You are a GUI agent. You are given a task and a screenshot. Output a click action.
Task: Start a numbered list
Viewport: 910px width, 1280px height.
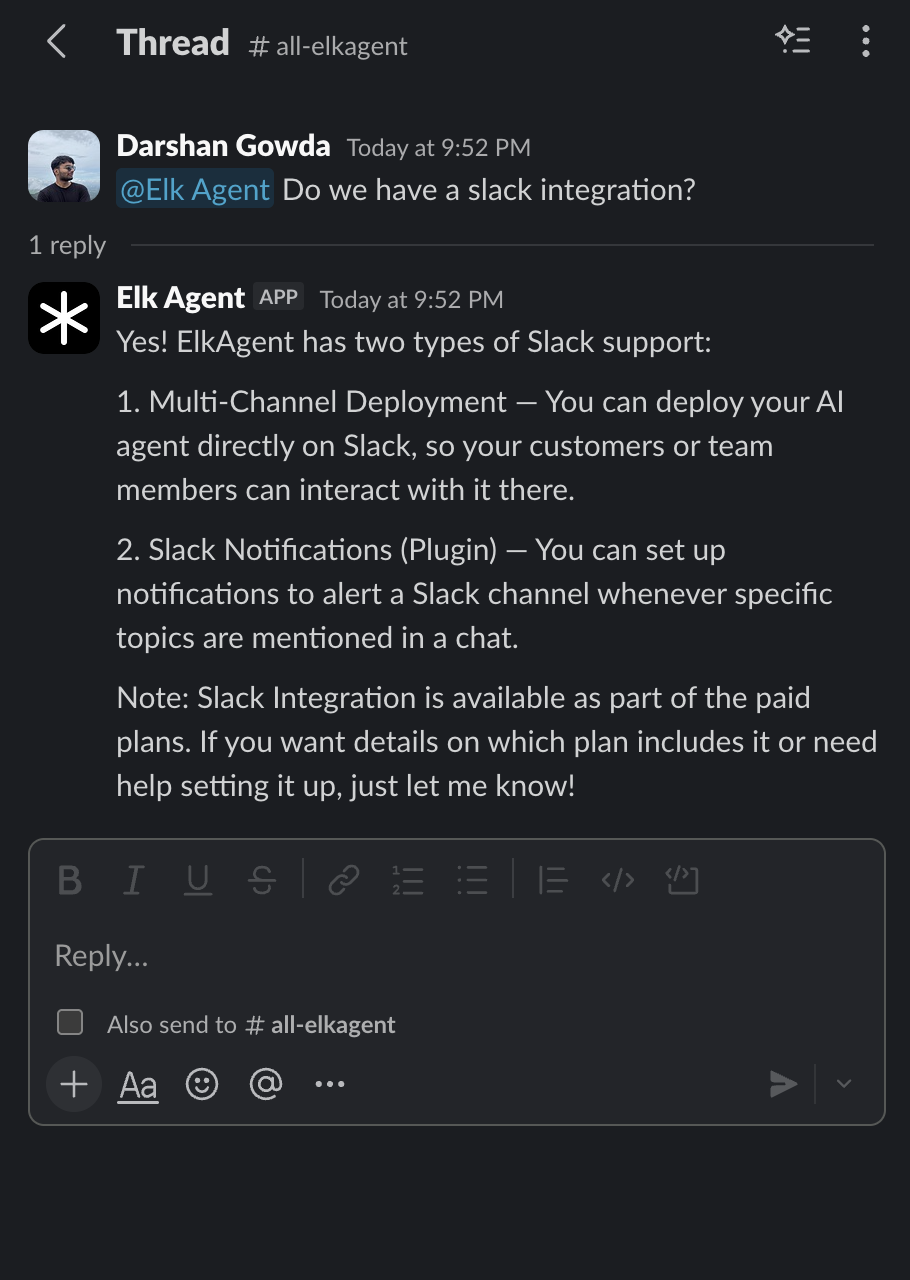coord(408,880)
